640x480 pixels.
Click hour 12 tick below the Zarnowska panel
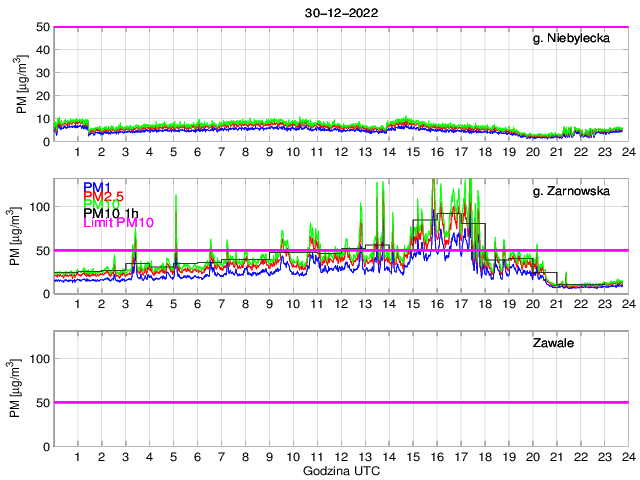point(341,304)
